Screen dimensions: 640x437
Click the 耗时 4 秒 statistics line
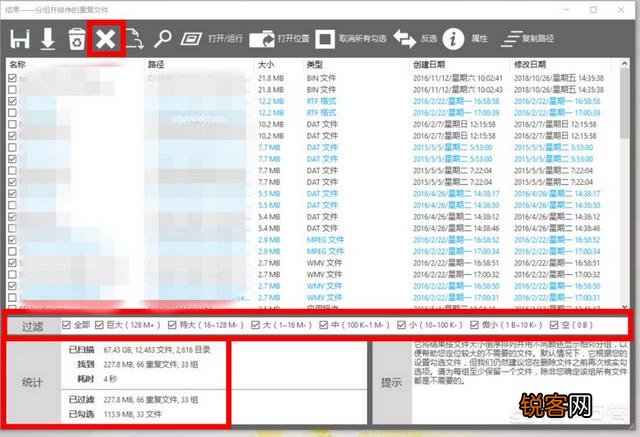click(x=97, y=379)
